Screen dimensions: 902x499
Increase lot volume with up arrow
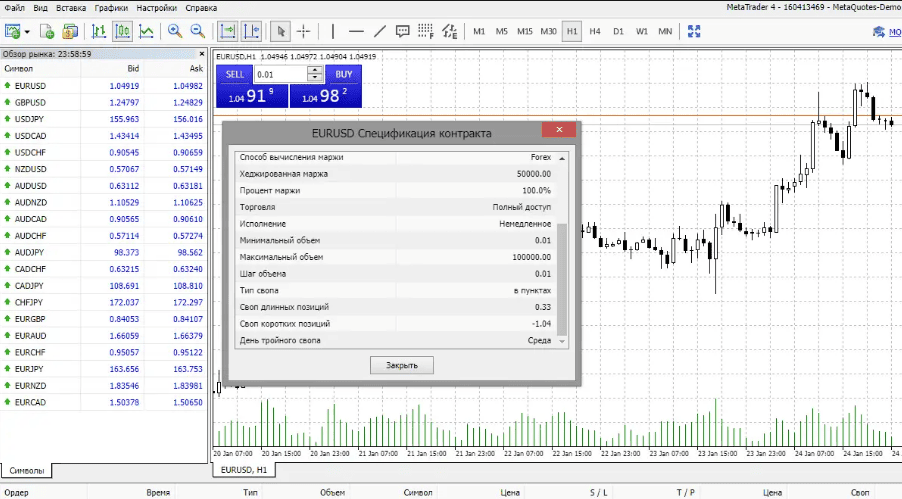pyautogui.click(x=315, y=70)
